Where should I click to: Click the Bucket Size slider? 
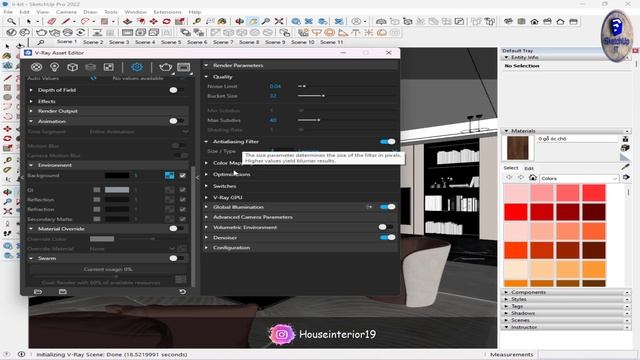(x=347, y=96)
